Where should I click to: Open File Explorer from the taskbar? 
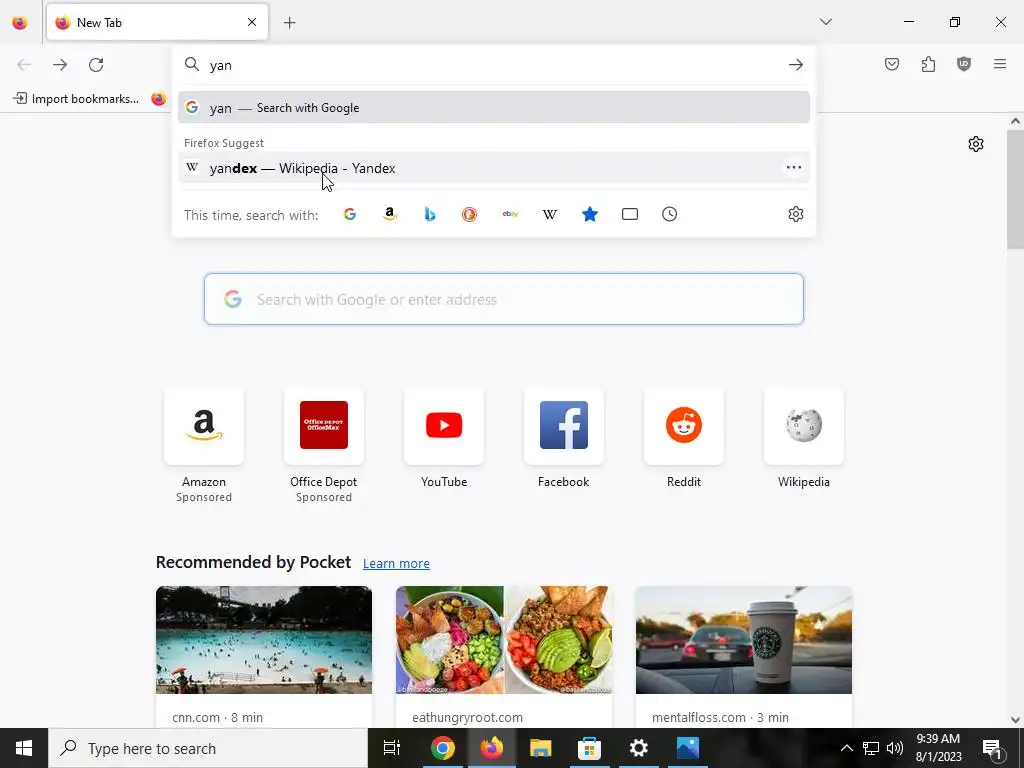(x=540, y=748)
